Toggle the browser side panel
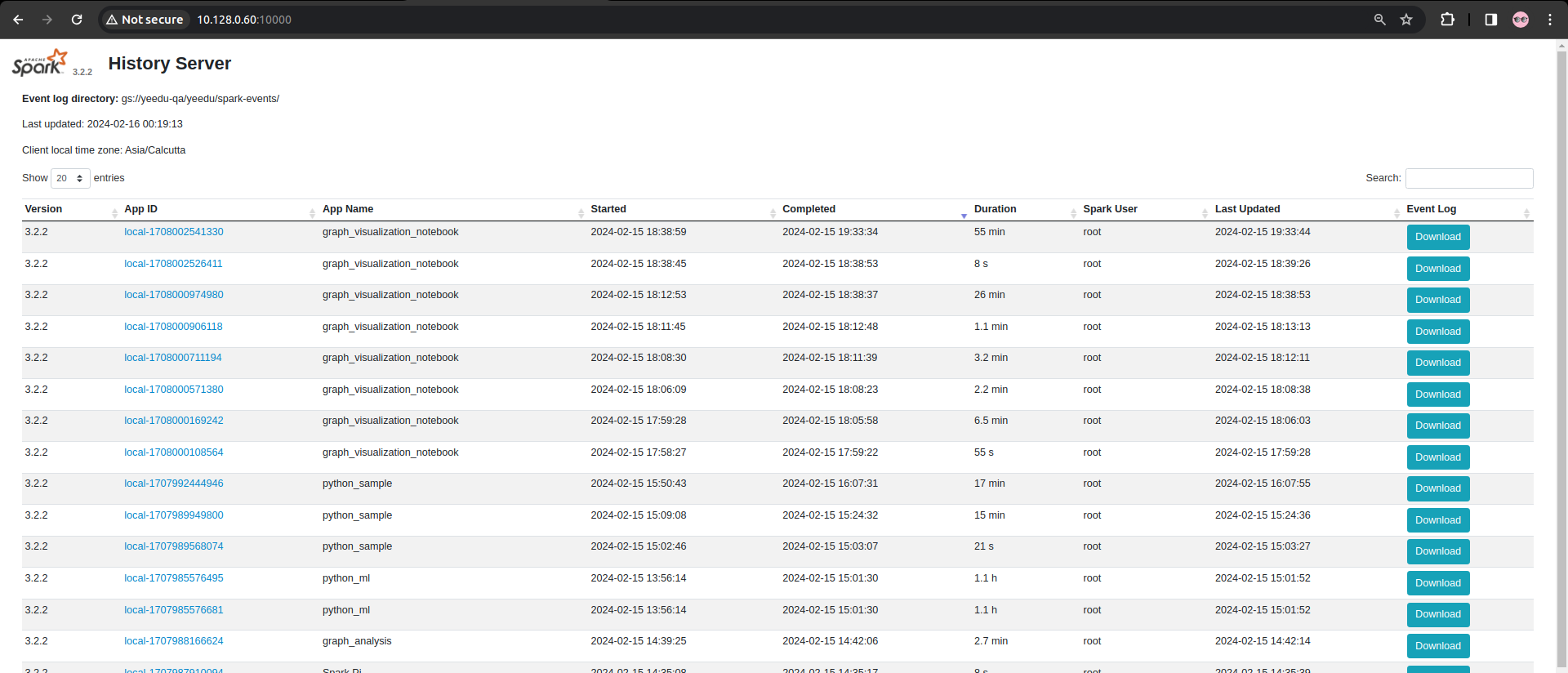The image size is (1568, 673). point(1490,20)
